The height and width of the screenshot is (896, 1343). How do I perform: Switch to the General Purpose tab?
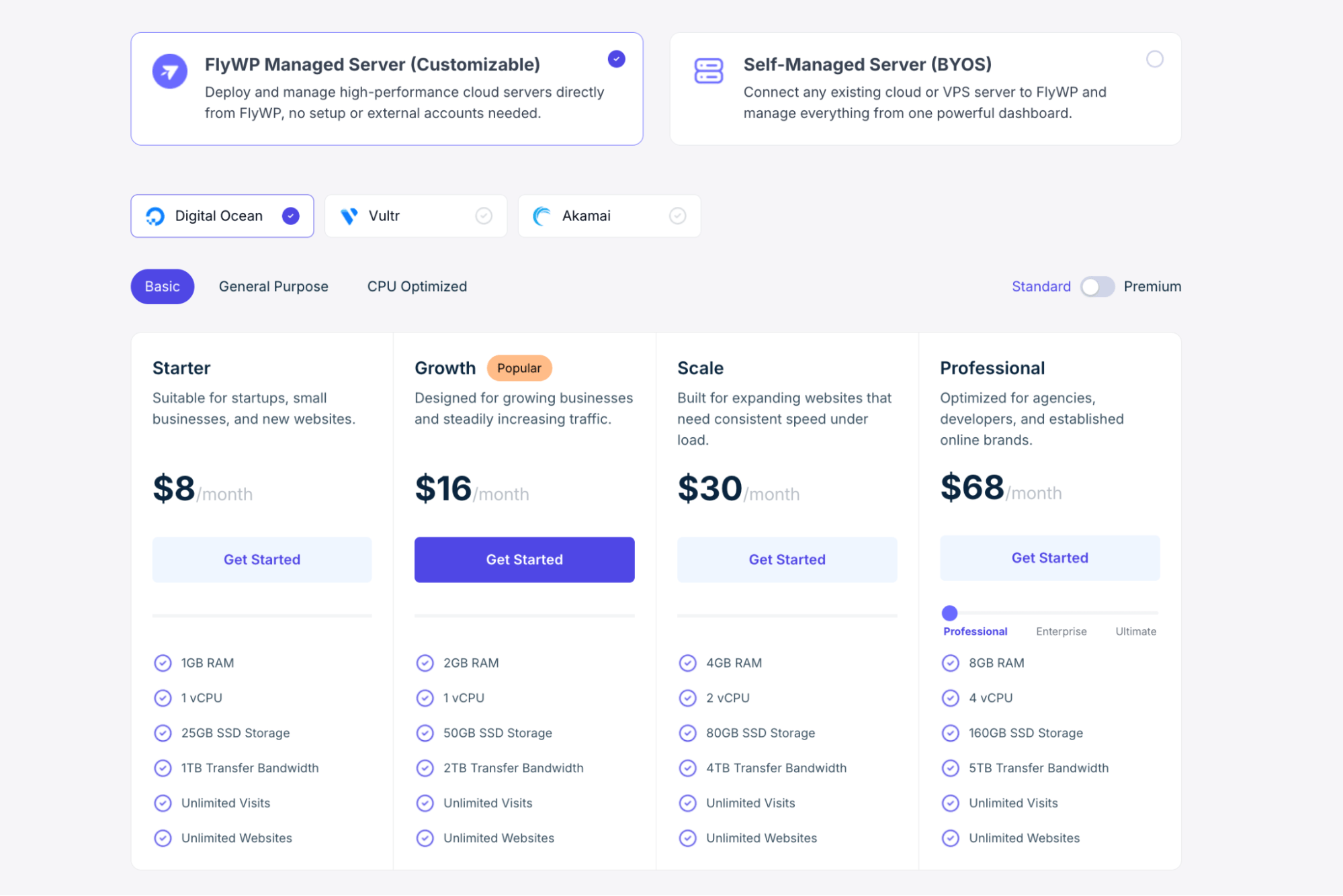(x=273, y=287)
